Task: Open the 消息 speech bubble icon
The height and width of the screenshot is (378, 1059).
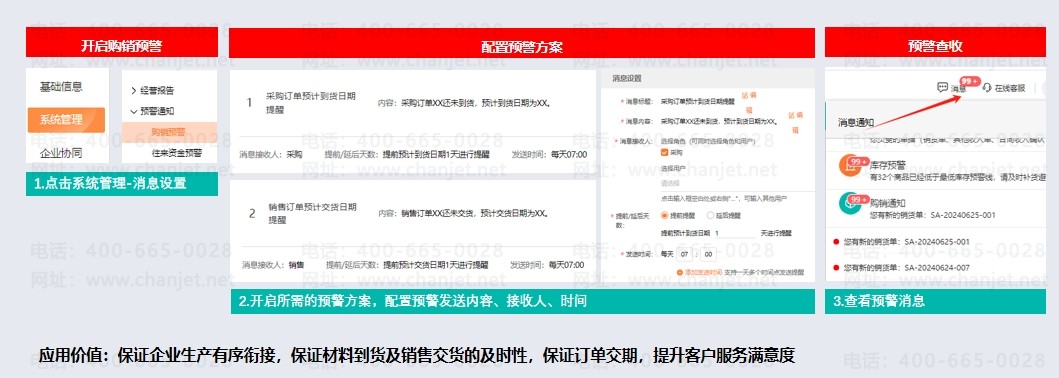Action: pyautogui.click(x=942, y=88)
